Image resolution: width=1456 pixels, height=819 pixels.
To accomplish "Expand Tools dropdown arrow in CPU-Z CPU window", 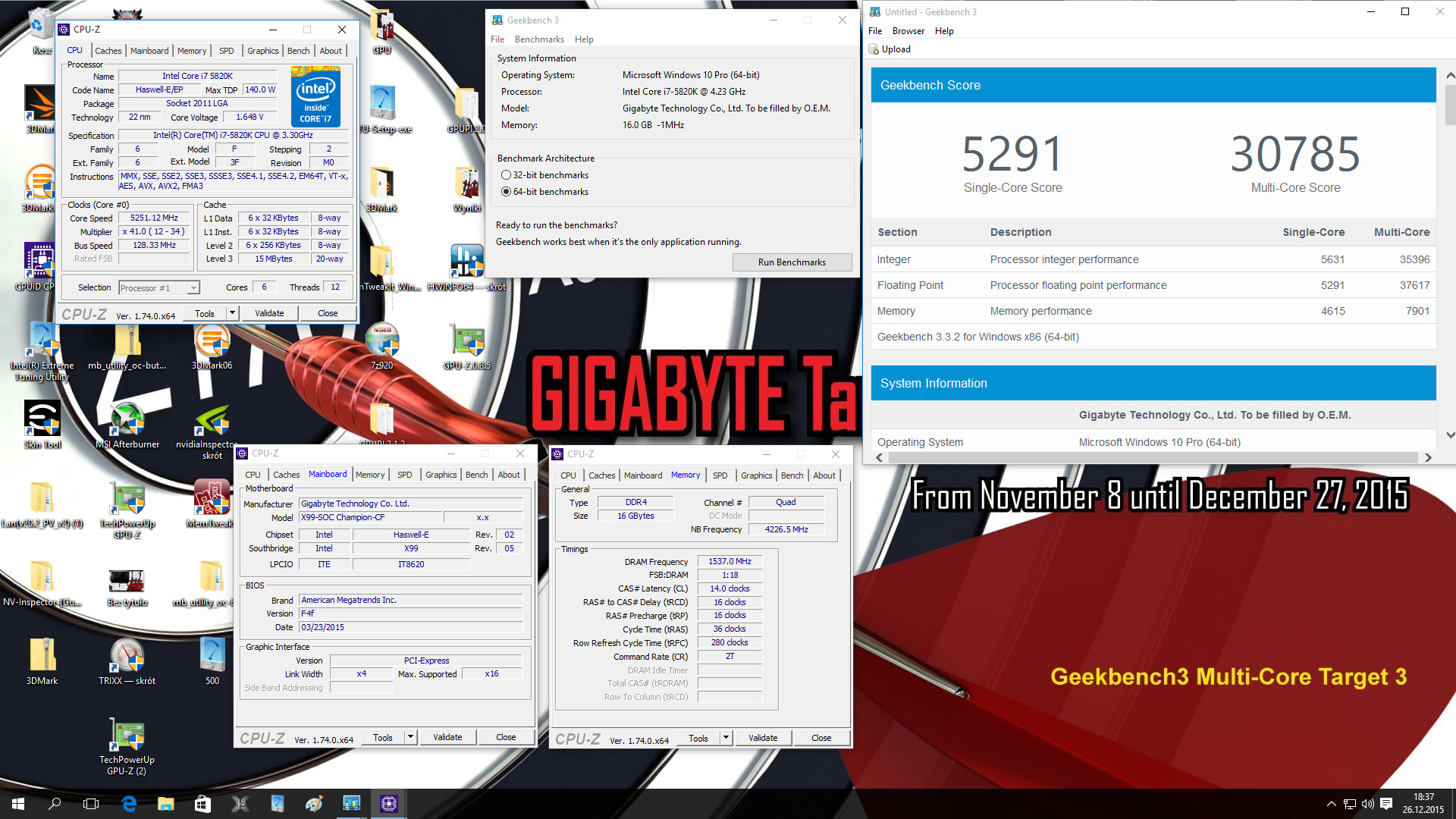I will tap(232, 313).
